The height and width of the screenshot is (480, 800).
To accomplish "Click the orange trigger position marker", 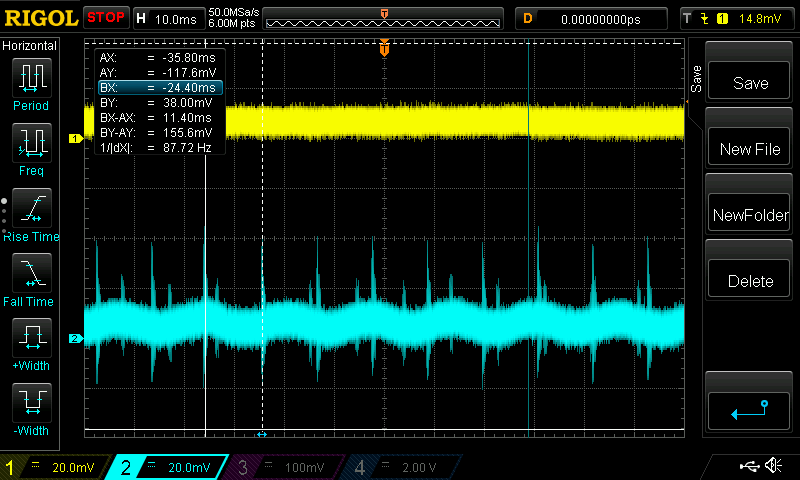I will 384,48.
